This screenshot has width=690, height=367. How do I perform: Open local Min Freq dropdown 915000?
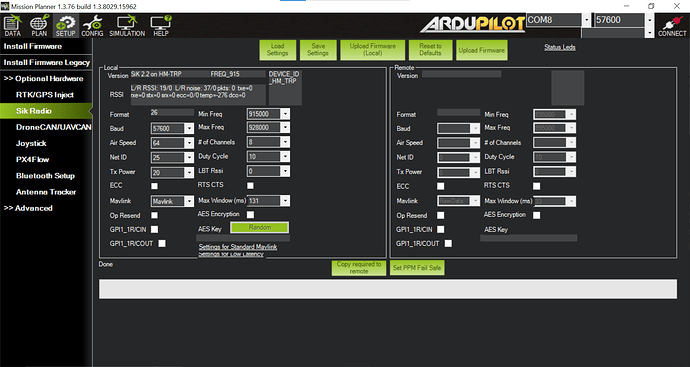(268, 114)
